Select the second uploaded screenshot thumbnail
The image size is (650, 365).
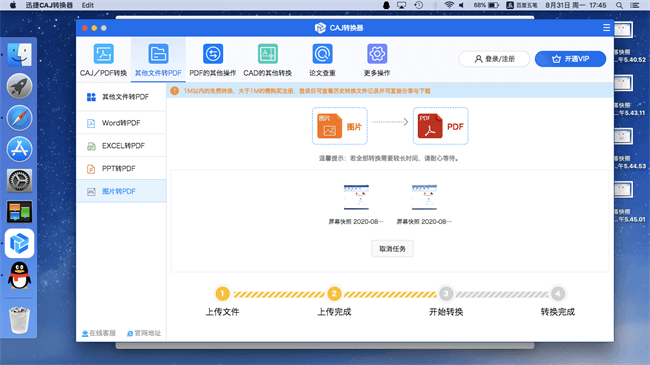[424, 197]
